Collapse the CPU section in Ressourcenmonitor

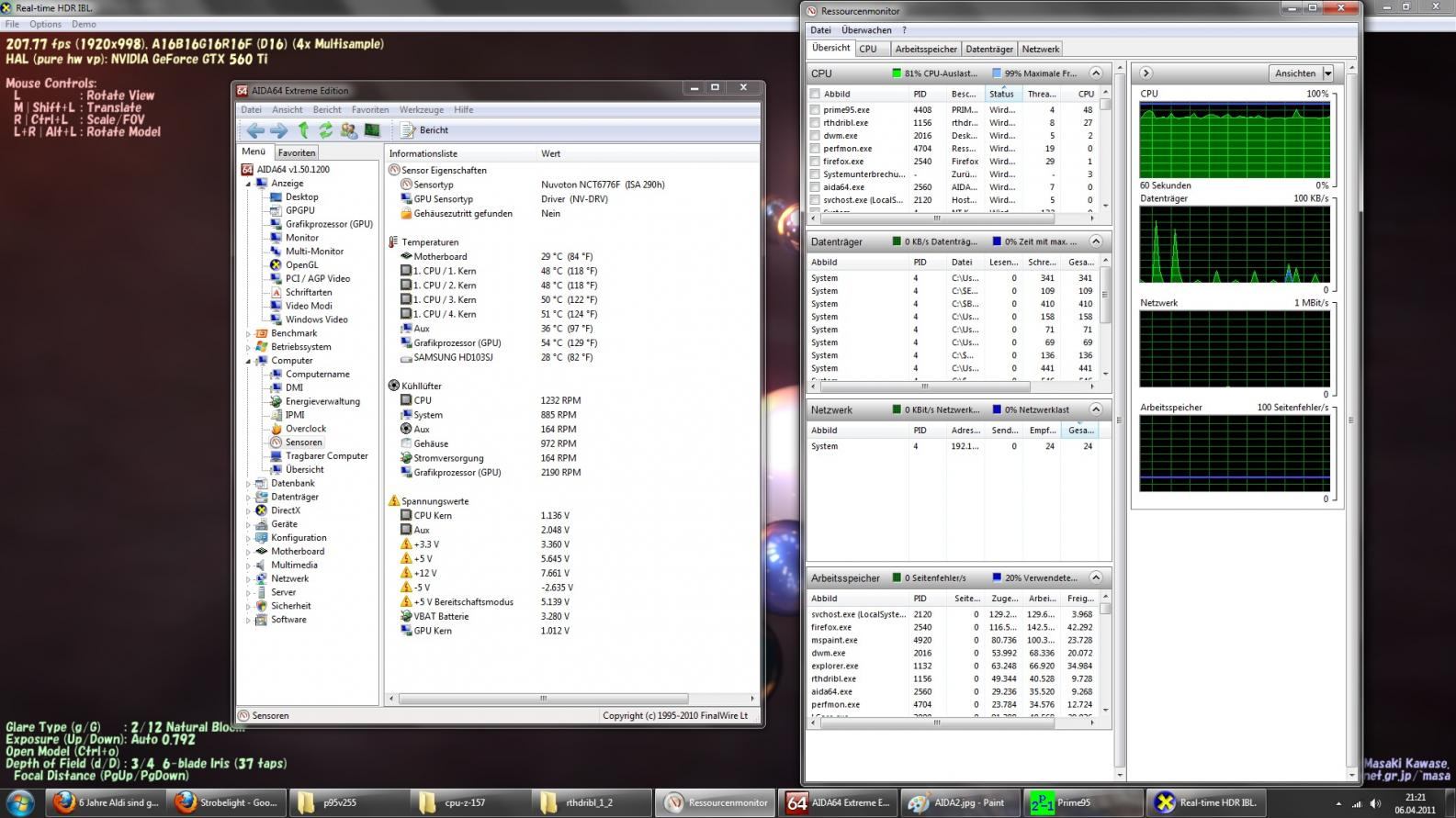(x=1096, y=73)
